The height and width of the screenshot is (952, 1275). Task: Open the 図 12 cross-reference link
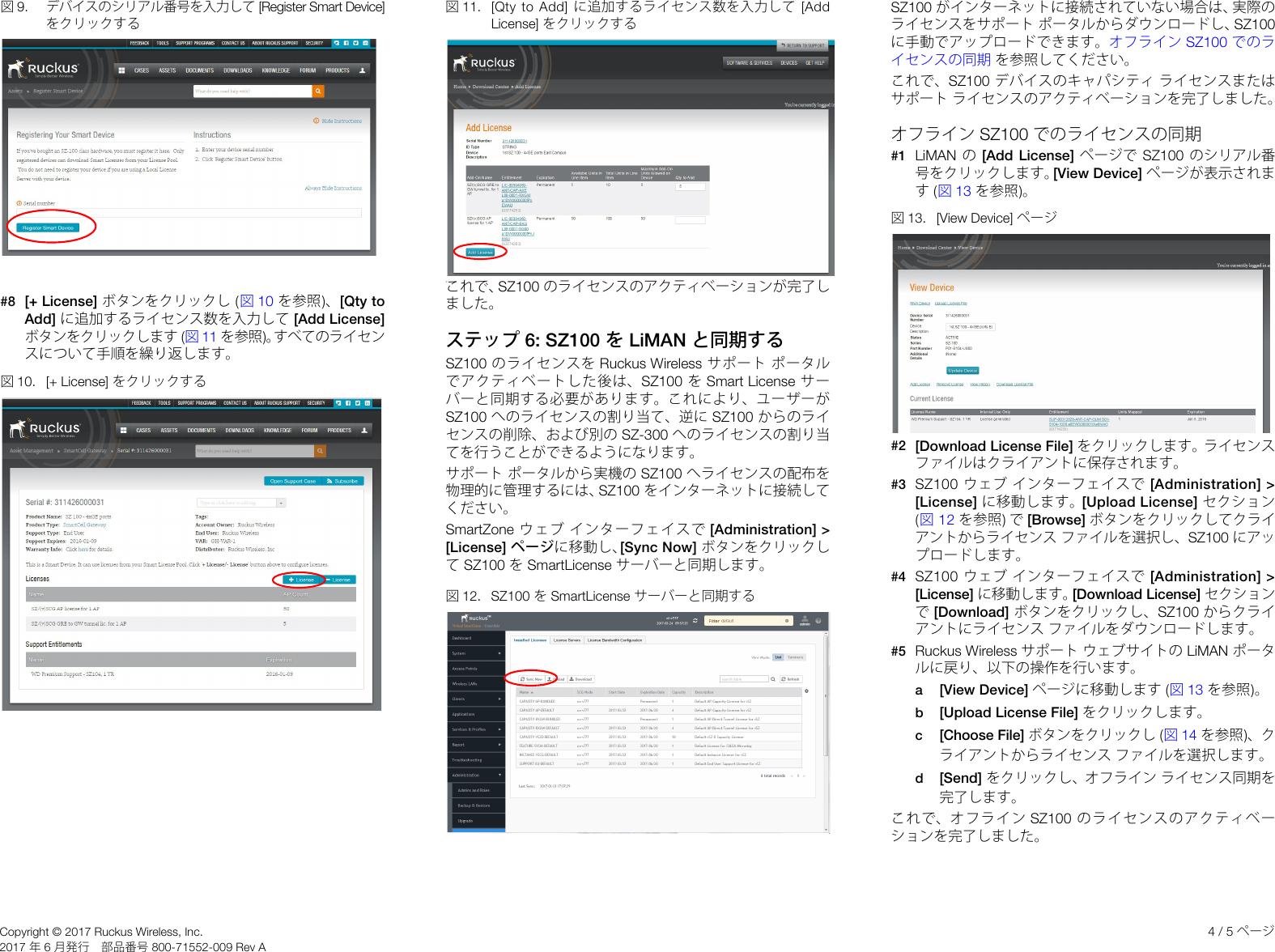(x=937, y=520)
